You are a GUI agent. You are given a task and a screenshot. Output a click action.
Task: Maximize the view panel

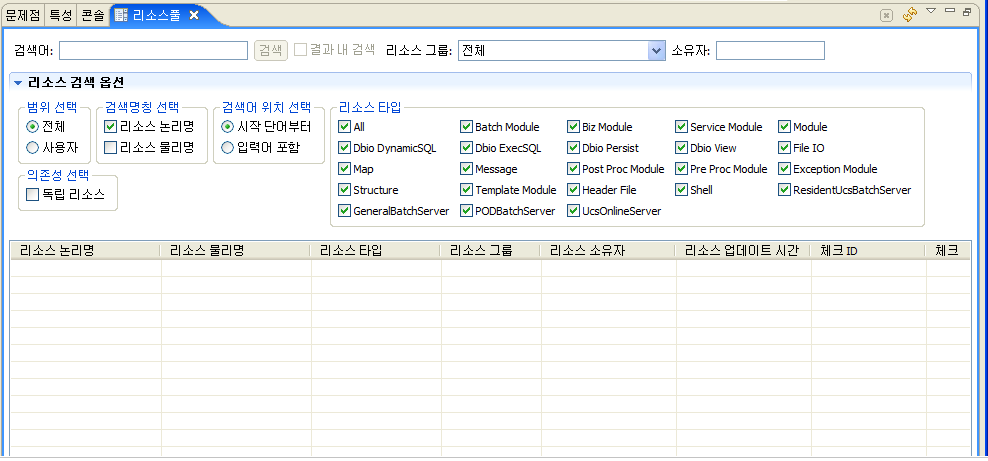pyautogui.click(x=967, y=11)
